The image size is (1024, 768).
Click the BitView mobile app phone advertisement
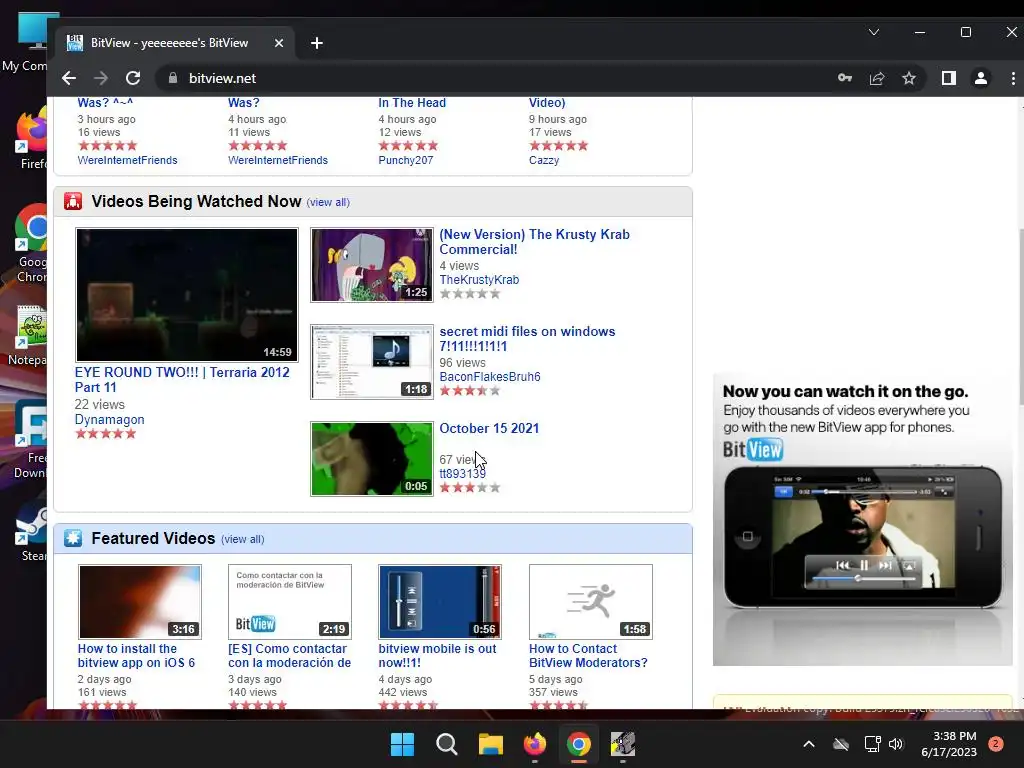click(x=862, y=519)
